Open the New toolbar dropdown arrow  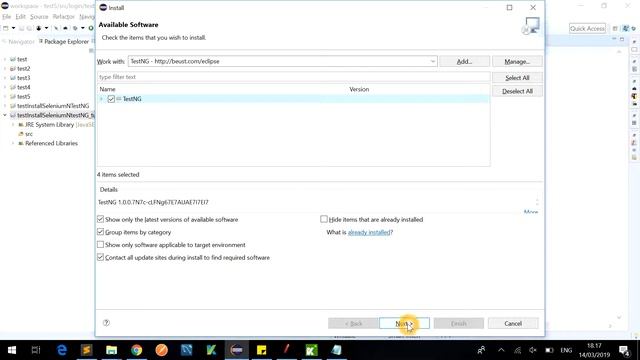coord(13,28)
